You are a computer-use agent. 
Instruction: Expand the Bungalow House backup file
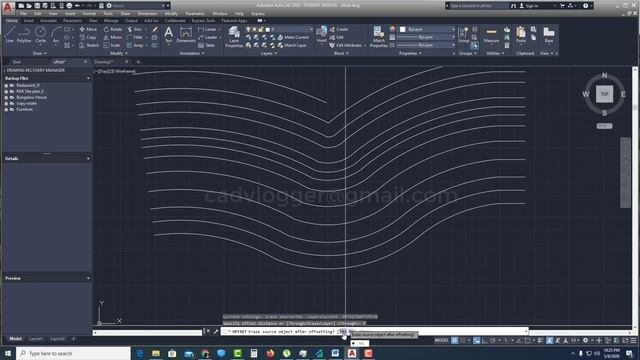click(6, 98)
